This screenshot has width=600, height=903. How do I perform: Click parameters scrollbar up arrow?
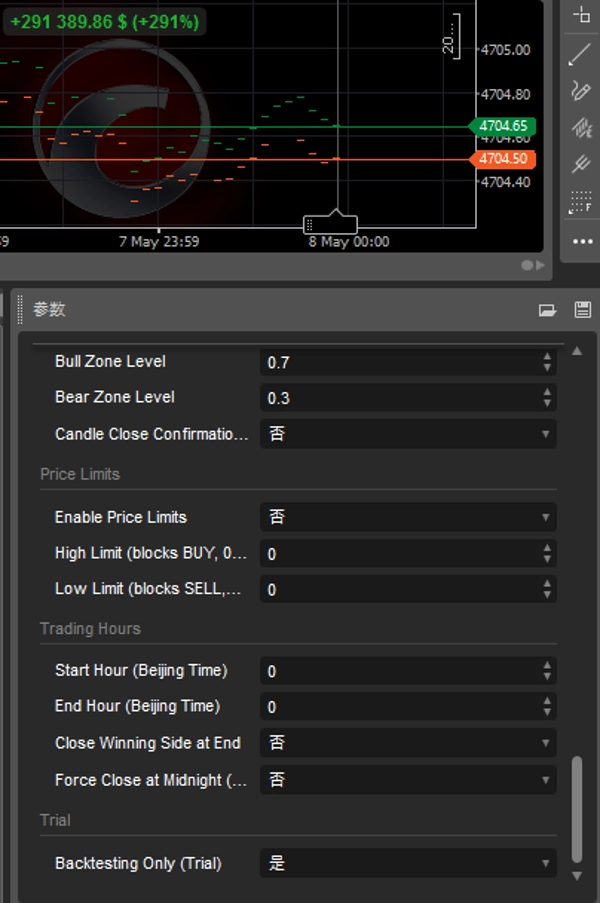(x=577, y=351)
